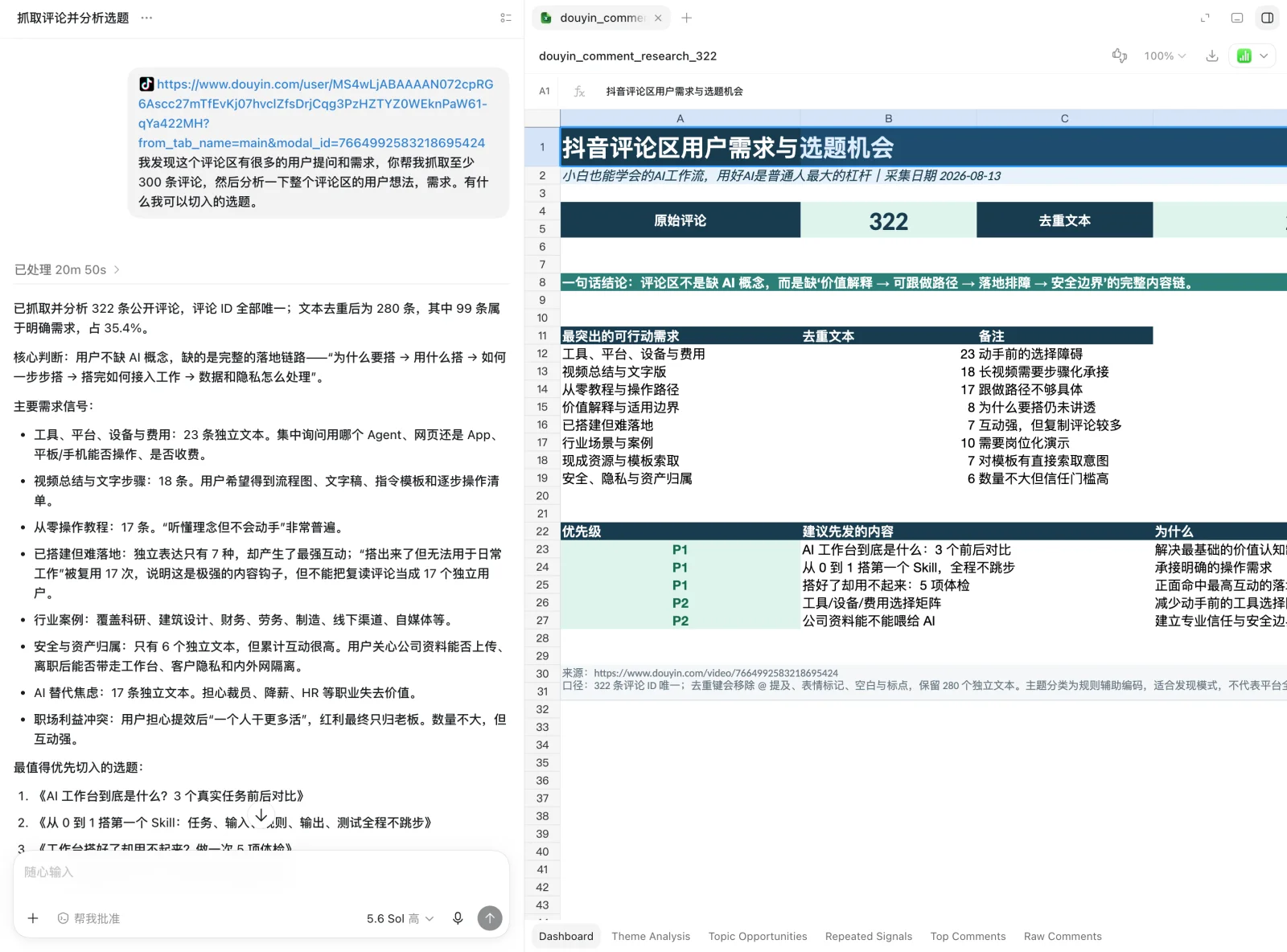Viewport: 1287px width, 952px height.
Task: Add a new tab with plus icon
Action: coord(687,18)
